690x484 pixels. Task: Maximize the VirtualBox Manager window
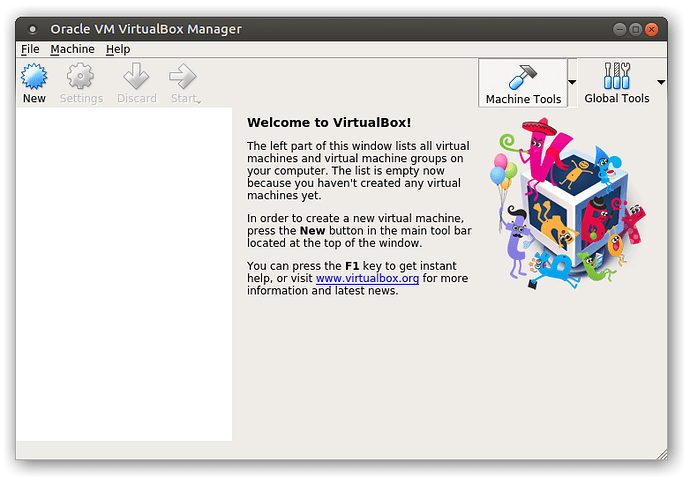pos(635,29)
